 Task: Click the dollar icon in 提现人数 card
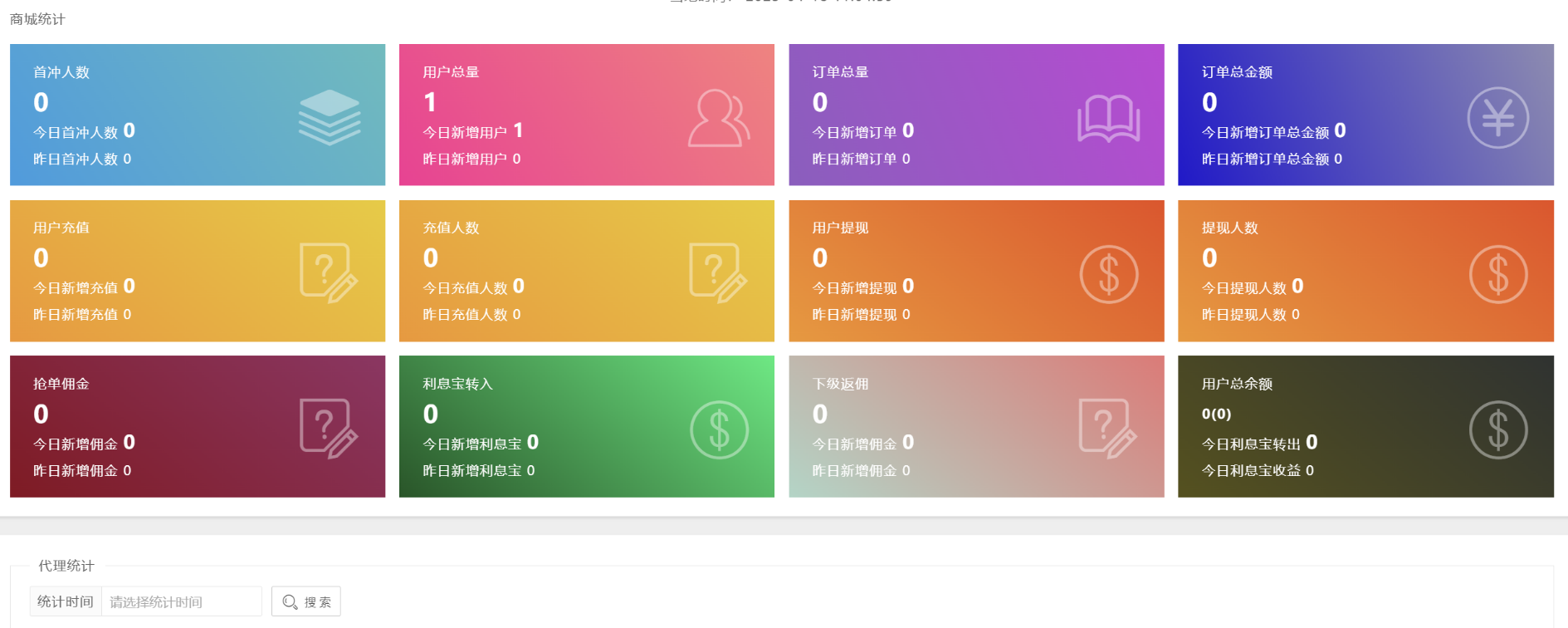coord(1497,274)
